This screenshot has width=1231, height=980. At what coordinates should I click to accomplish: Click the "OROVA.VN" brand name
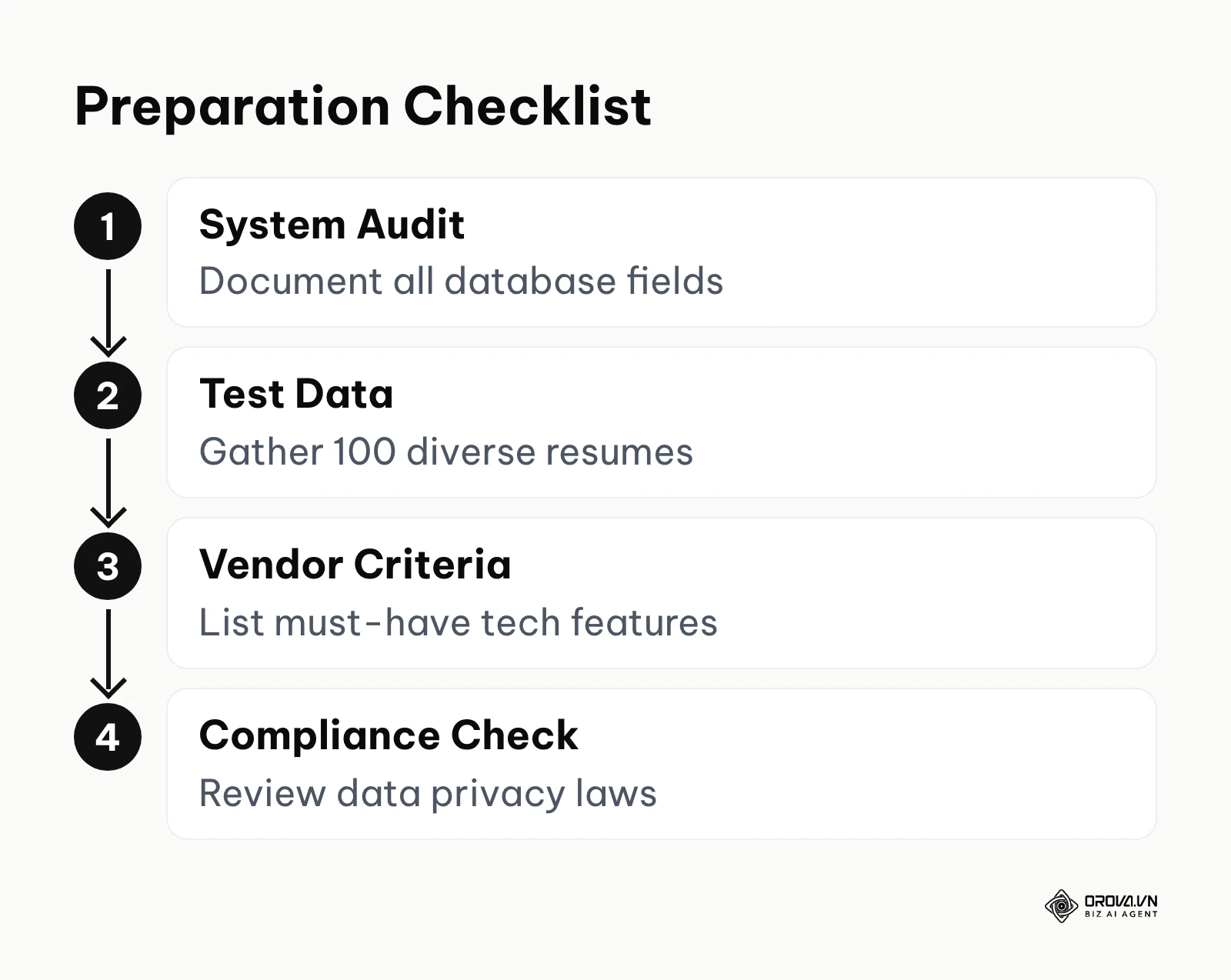tap(1121, 901)
